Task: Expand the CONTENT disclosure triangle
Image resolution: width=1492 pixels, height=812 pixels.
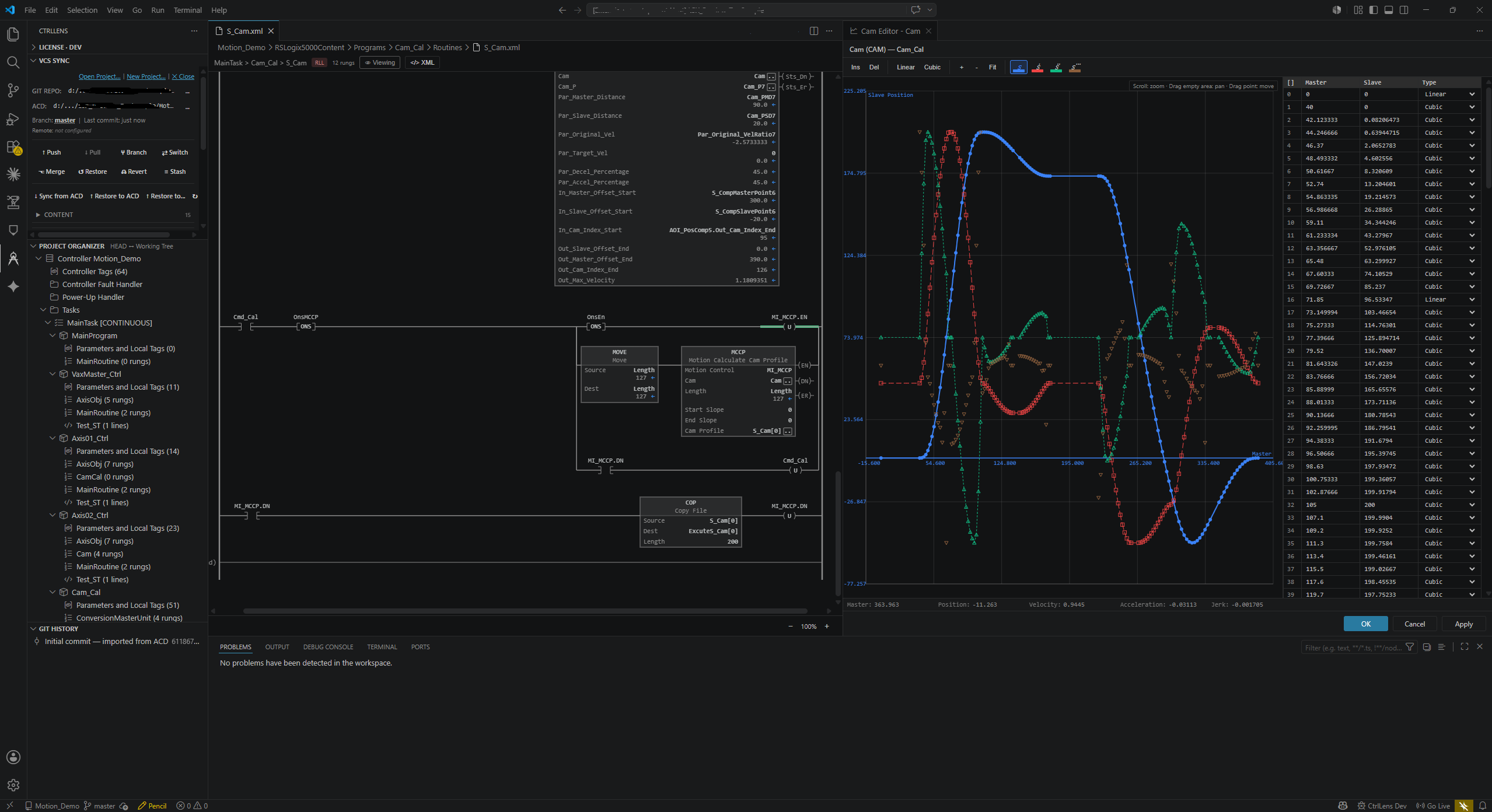Action: [x=39, y=215]
